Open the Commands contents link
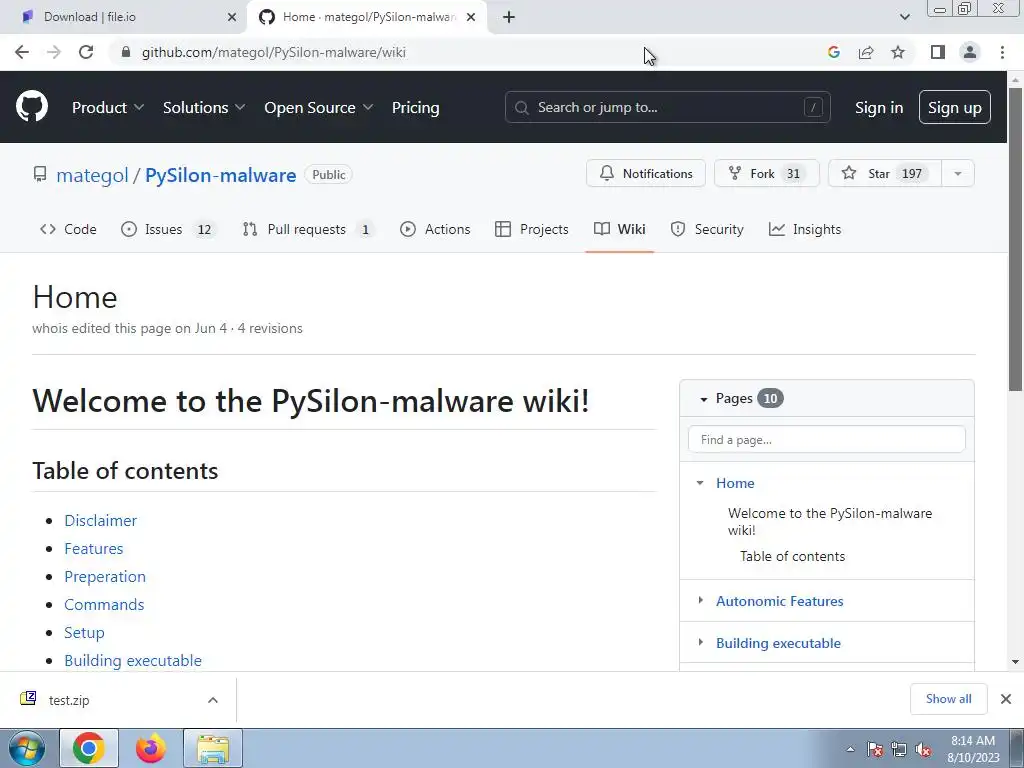The width and height of the screenshot is (1024, 768). coord(104,605)
